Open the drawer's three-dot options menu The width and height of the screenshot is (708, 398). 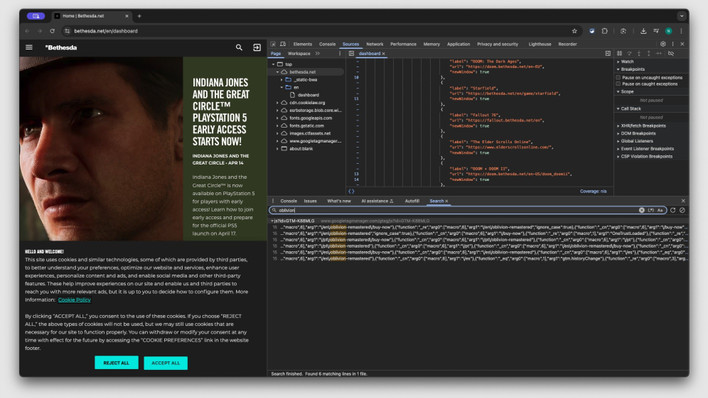pos(273,201)
